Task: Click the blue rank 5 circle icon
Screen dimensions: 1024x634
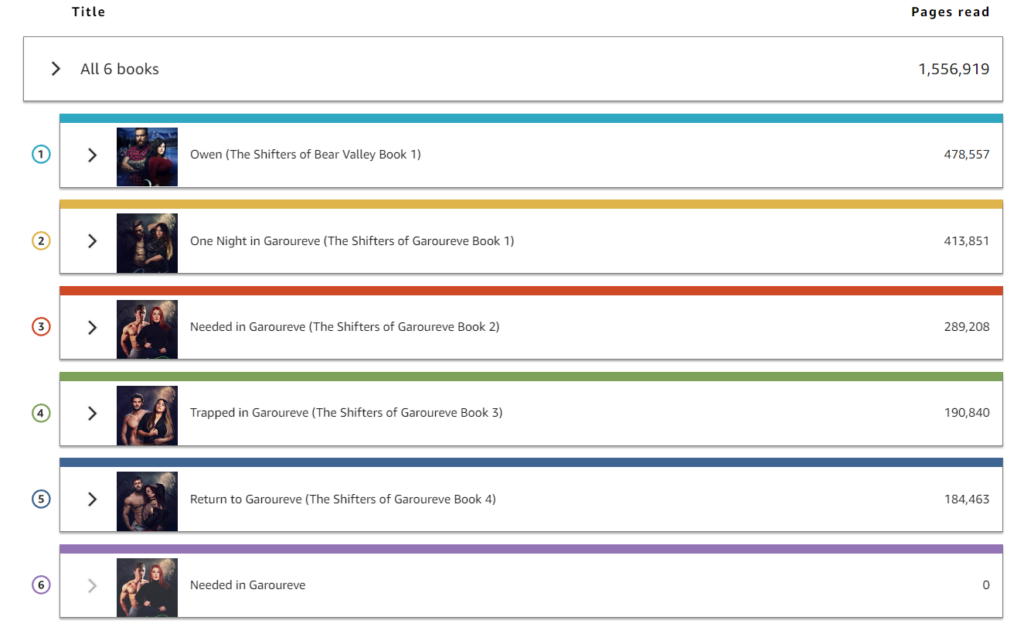Action: [x=41, y=499]
